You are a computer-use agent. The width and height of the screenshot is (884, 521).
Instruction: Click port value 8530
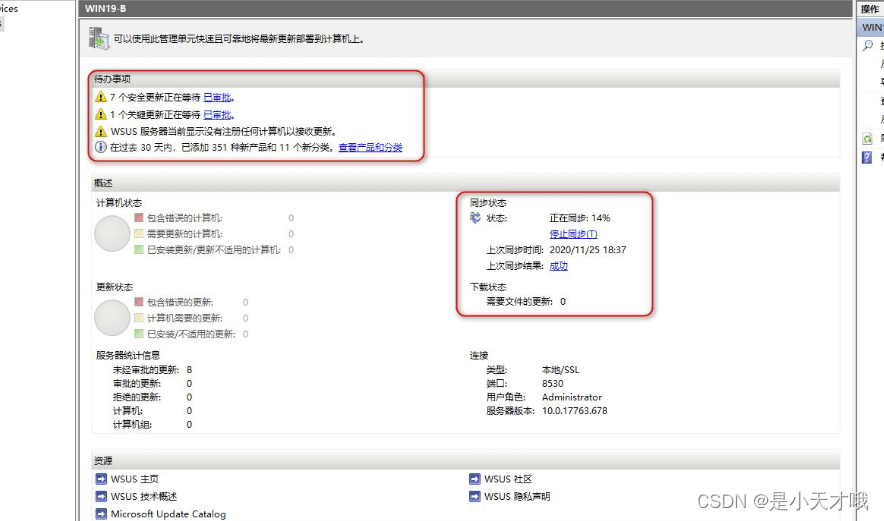coord(552,383)
